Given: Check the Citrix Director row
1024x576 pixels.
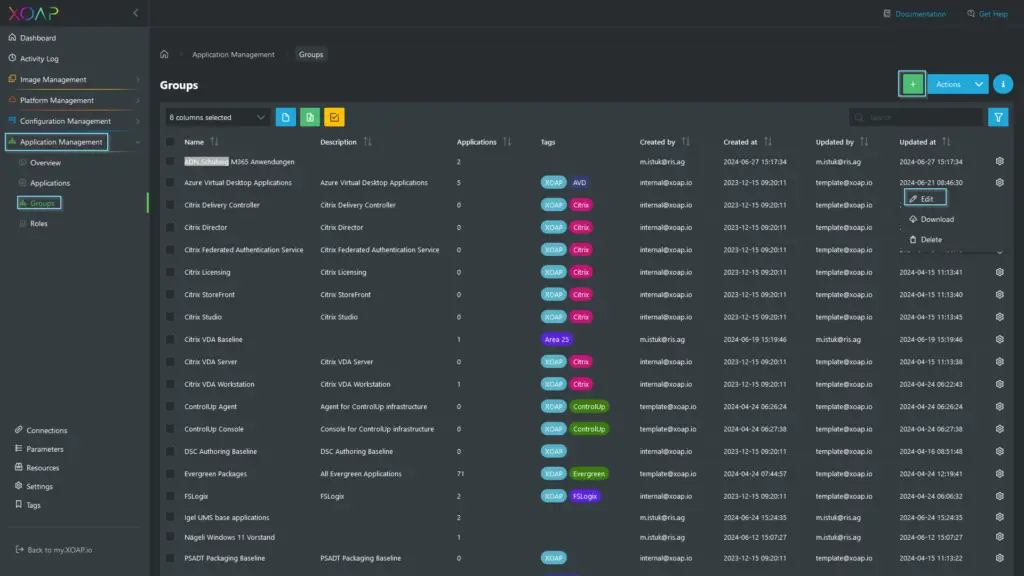Looking at the screenshot, I should click(170, 227).
